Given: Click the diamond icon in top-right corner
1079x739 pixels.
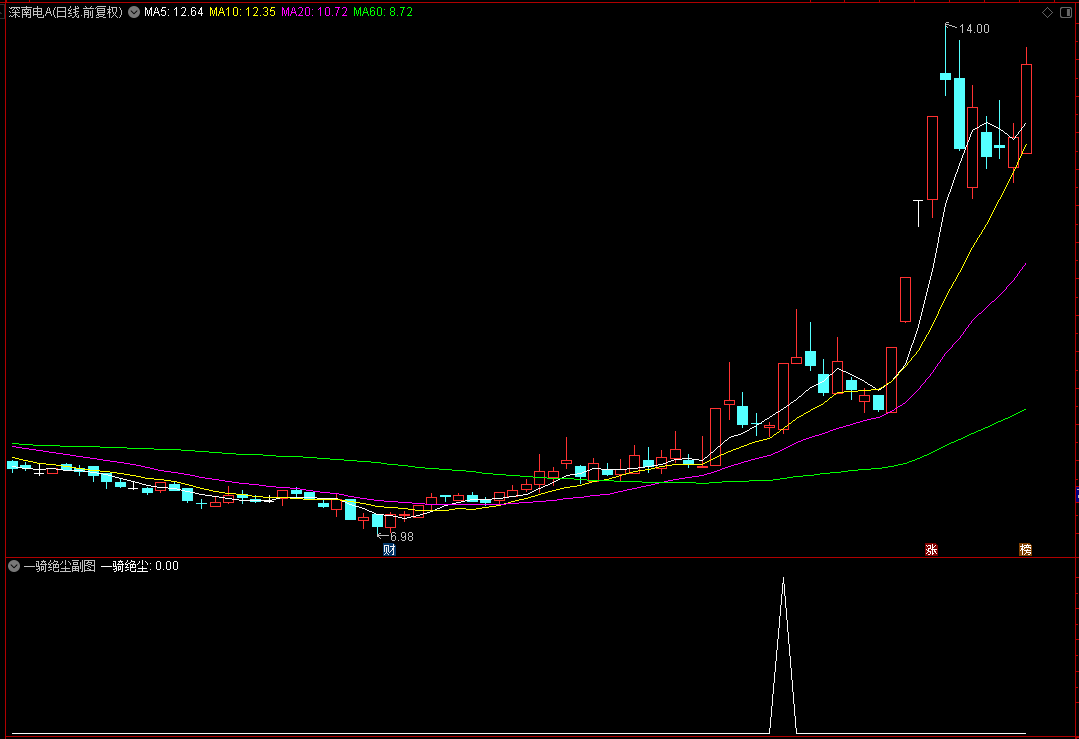Looking at the screenshot, I should (x=1047, y=12).
